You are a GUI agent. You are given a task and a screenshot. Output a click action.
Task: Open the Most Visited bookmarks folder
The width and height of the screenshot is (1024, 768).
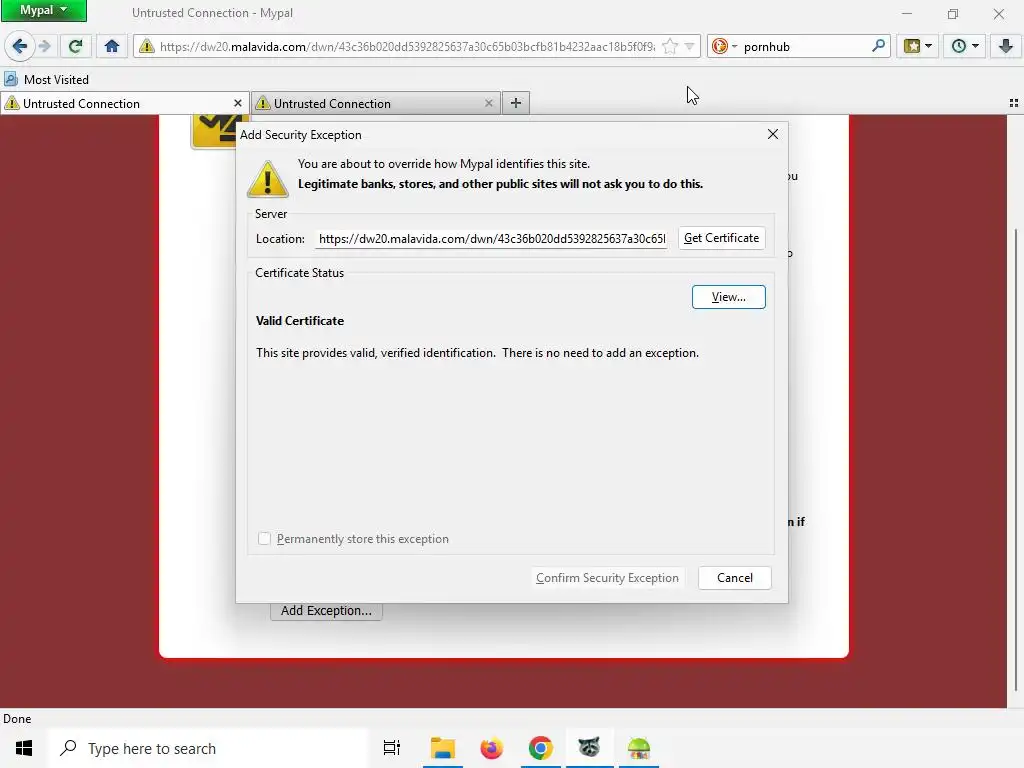46,80
